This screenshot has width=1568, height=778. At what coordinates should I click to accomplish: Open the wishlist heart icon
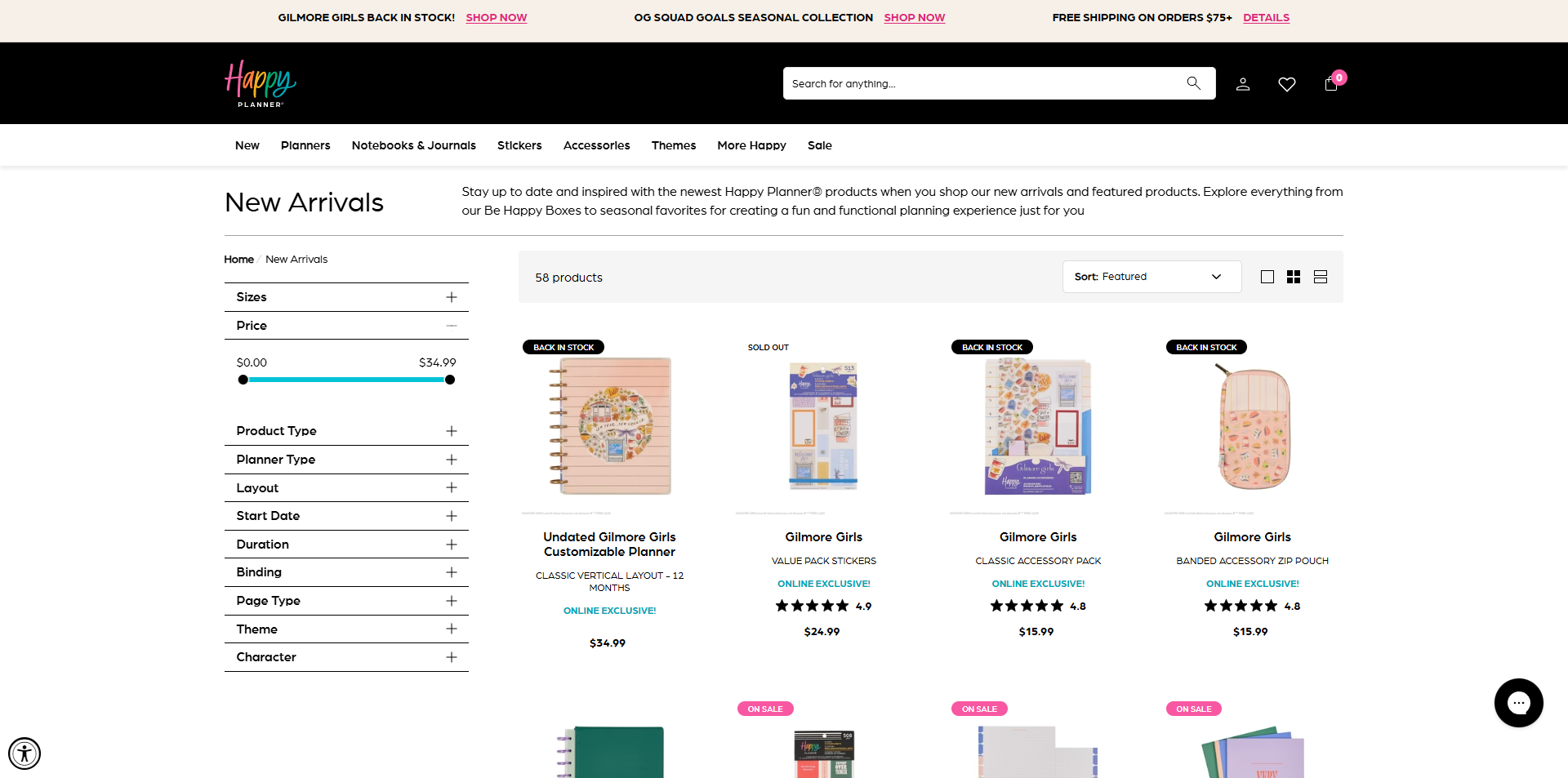[1286, 83]
